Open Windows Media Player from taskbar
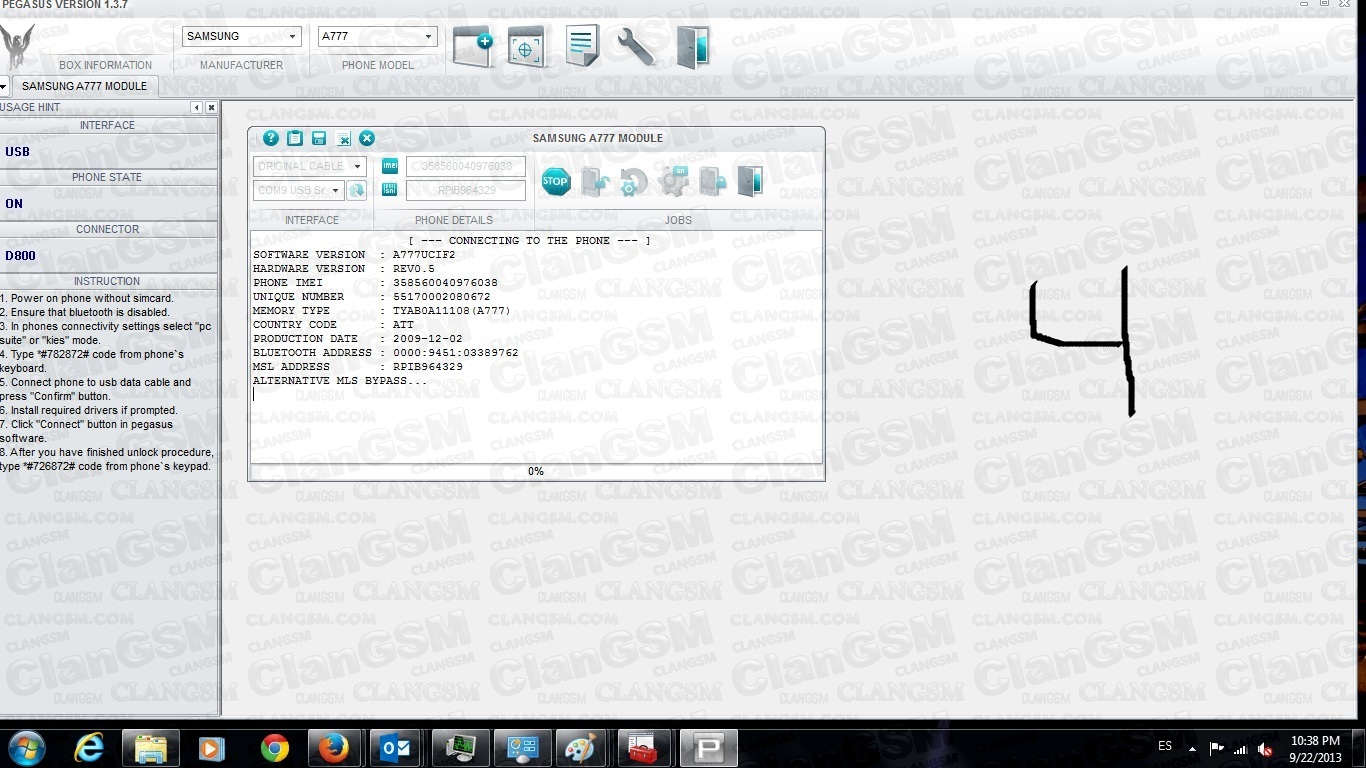The image size is (1366, 768). [x=211, y=748]
